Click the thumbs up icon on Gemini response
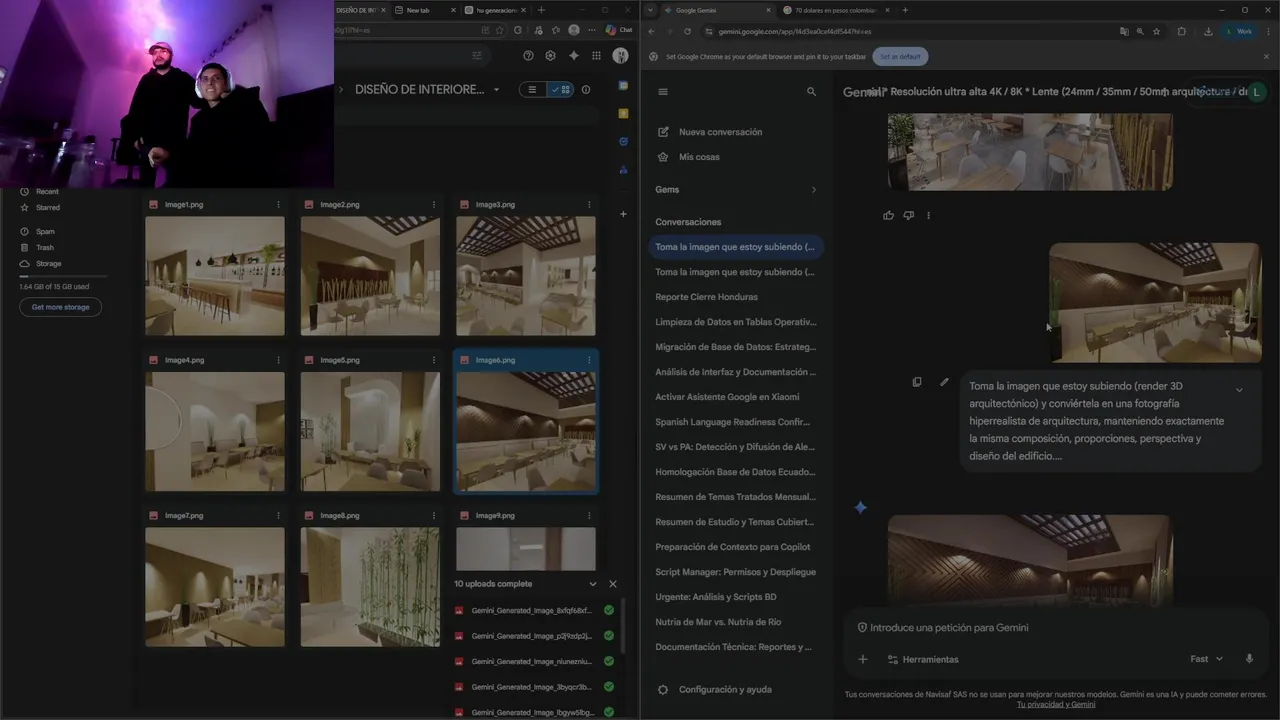 [888, 215]
